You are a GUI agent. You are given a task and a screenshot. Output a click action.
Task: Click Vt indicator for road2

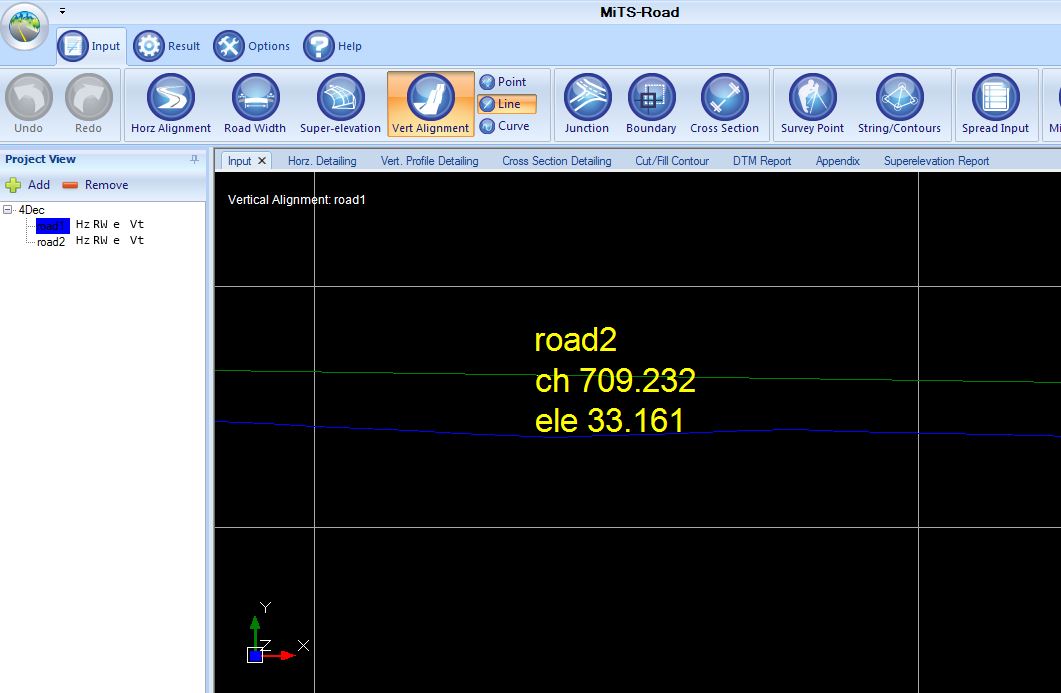[137, 240]
